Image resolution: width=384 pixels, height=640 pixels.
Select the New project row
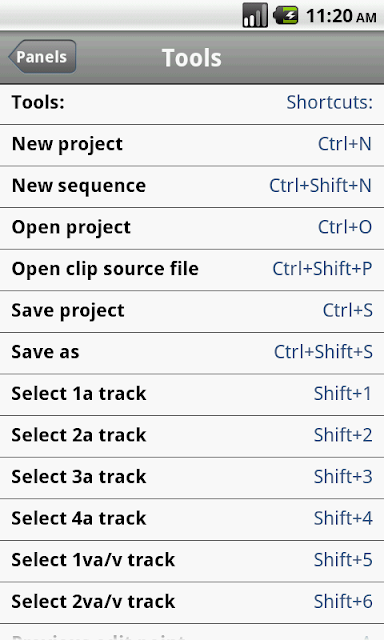click(x=192, y=145)
